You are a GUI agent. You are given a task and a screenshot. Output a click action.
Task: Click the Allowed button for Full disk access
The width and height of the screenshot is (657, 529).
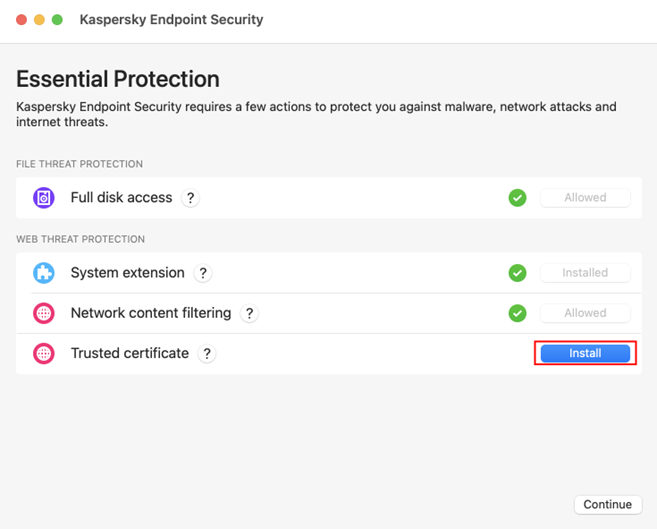click(585, 198)
